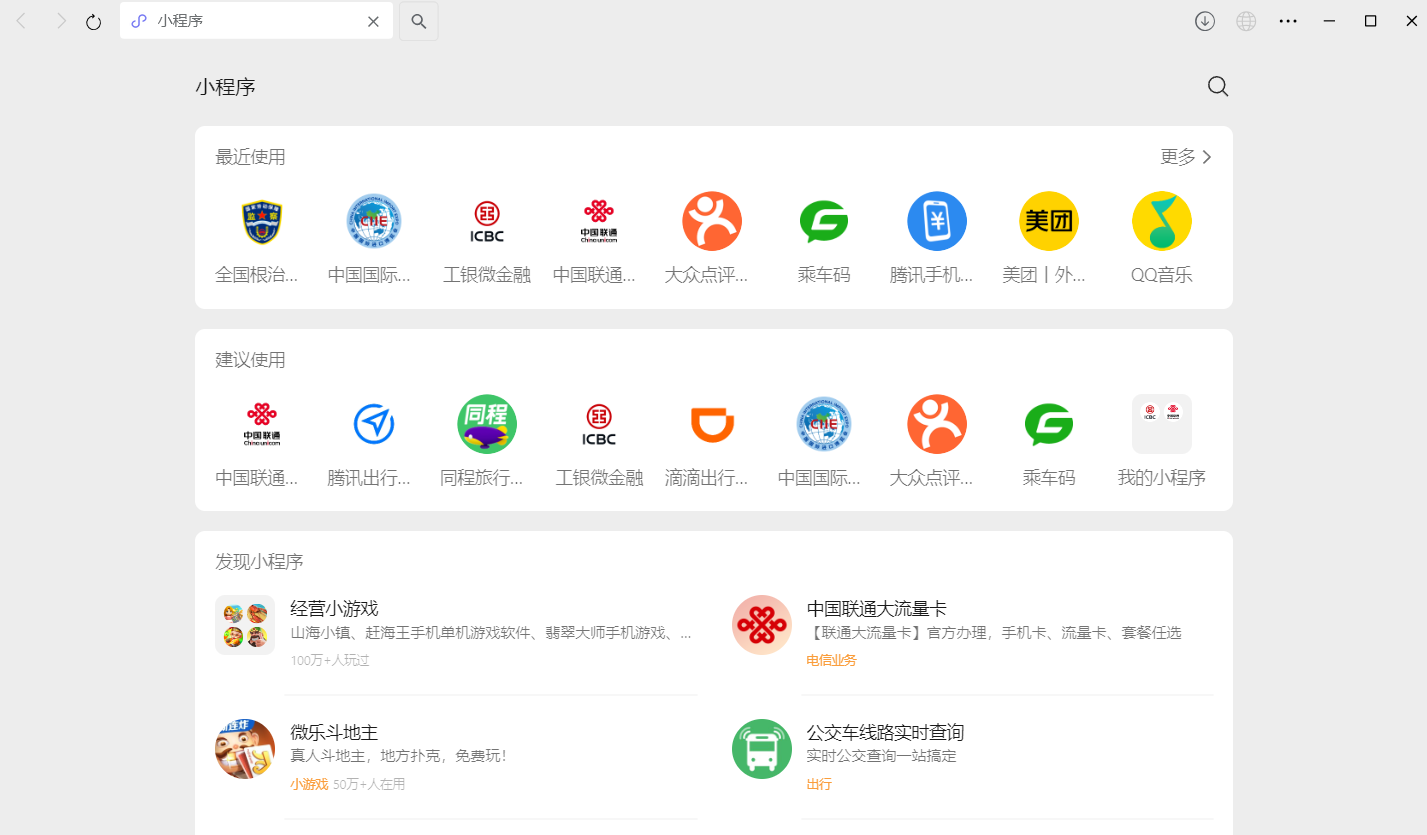Screen dimensions: 1427x835
Task: Click the magnifier search icon beside page title
Action: point(1217,87)
